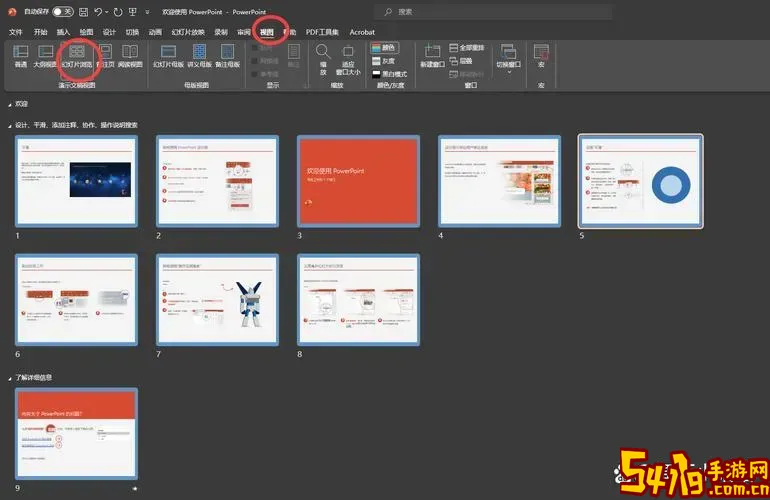The image size is (770, 500).
Task: Click the Save icon in title bar
Action: pos(84,12)
